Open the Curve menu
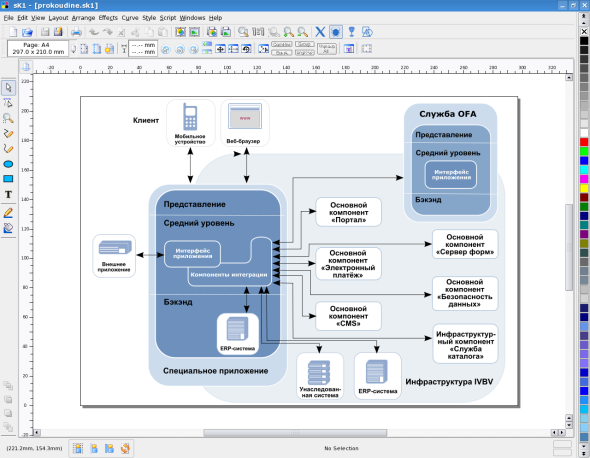 point(130,18)
